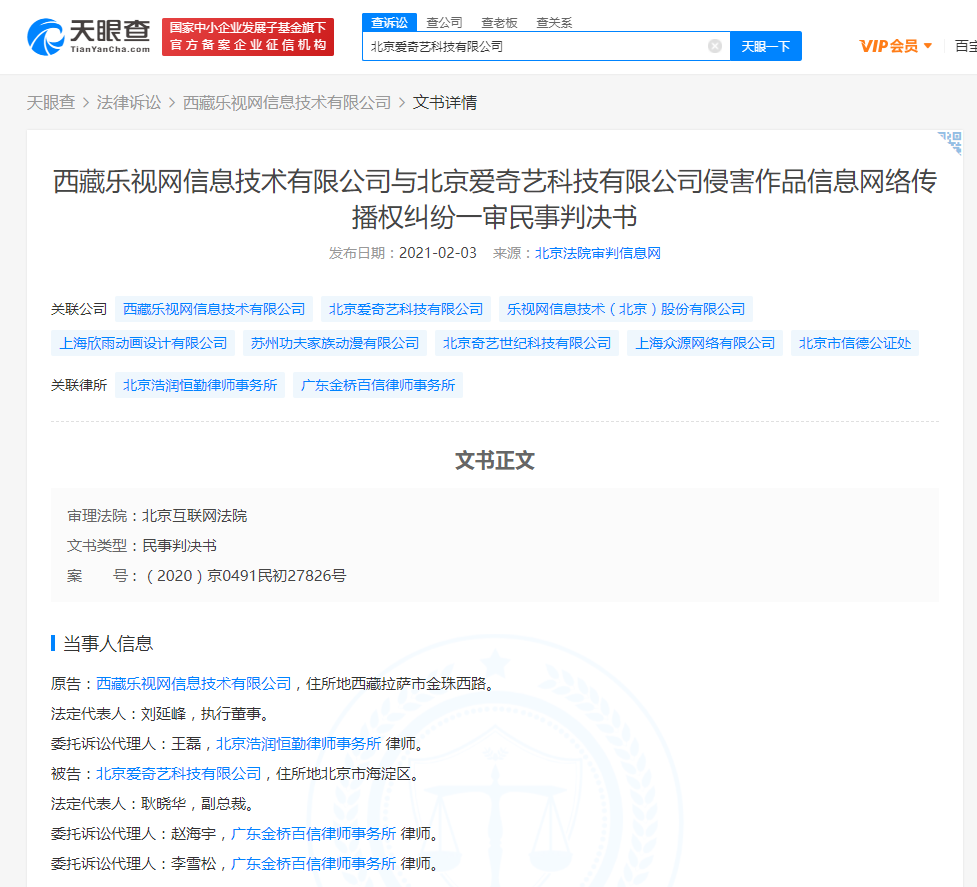The height and width of the screenshot is (887, 977).
Task: Click the 关联律所 label
Action: [x=79, y=385]
